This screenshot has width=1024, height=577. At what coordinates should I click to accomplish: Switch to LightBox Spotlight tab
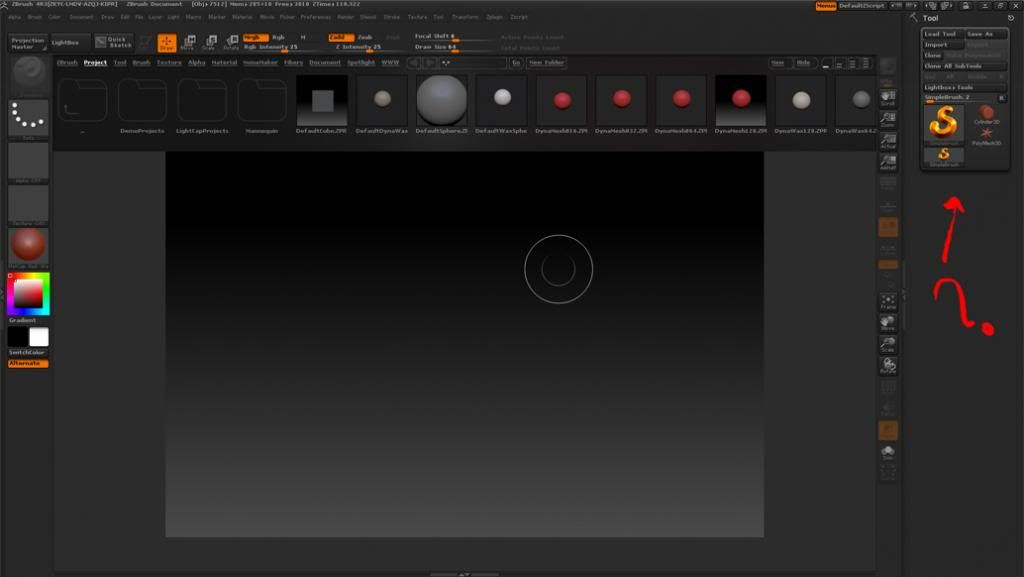pyautogui.click(x=361, y=63)
